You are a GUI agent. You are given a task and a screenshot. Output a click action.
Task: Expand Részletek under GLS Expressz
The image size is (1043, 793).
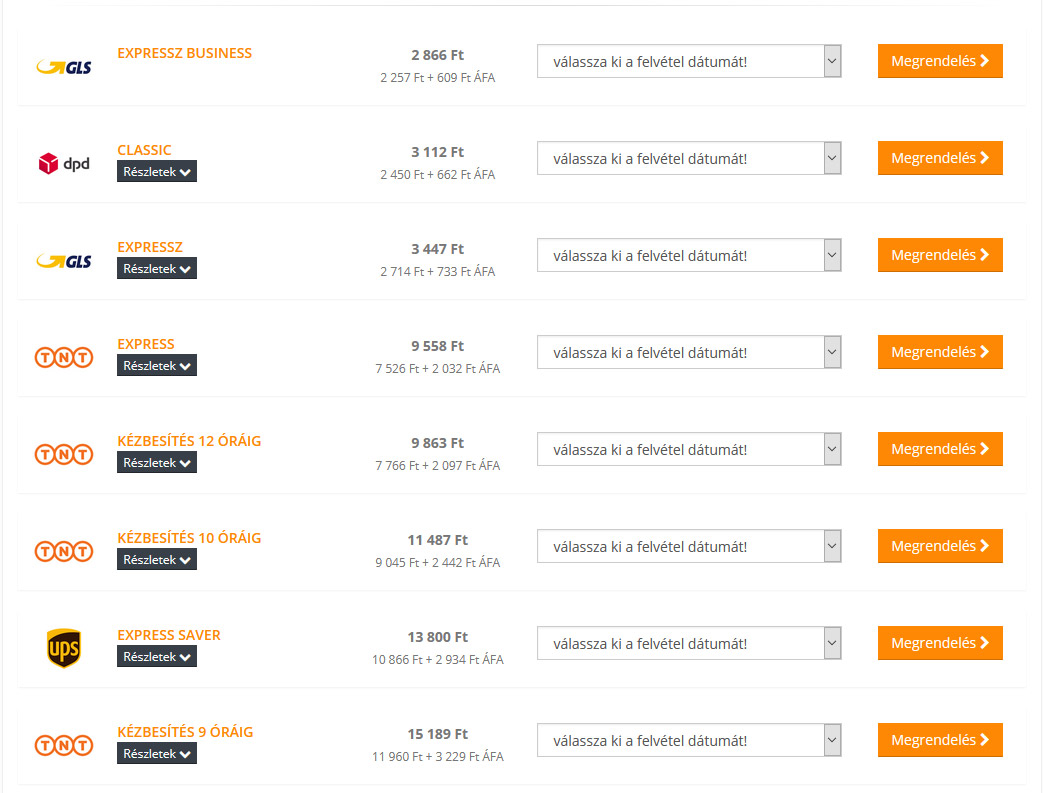click(157, 269)
